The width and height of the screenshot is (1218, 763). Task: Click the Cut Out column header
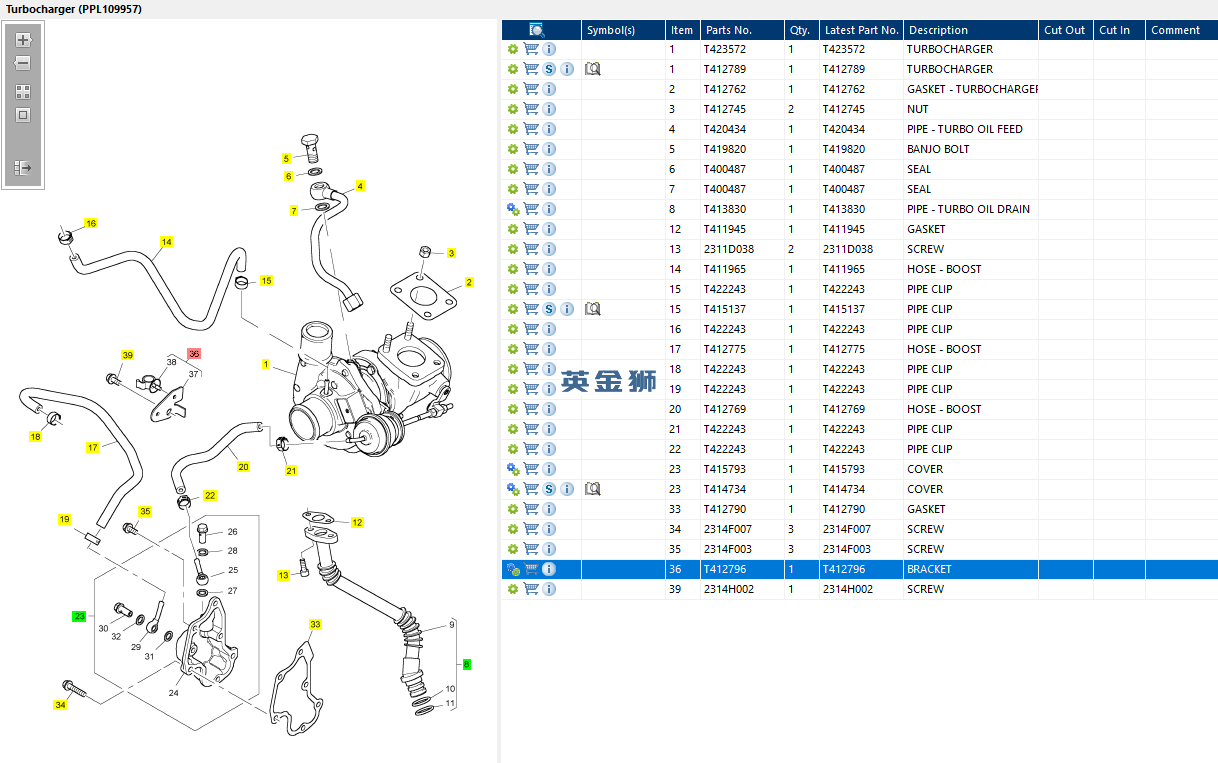(1066, 30)
